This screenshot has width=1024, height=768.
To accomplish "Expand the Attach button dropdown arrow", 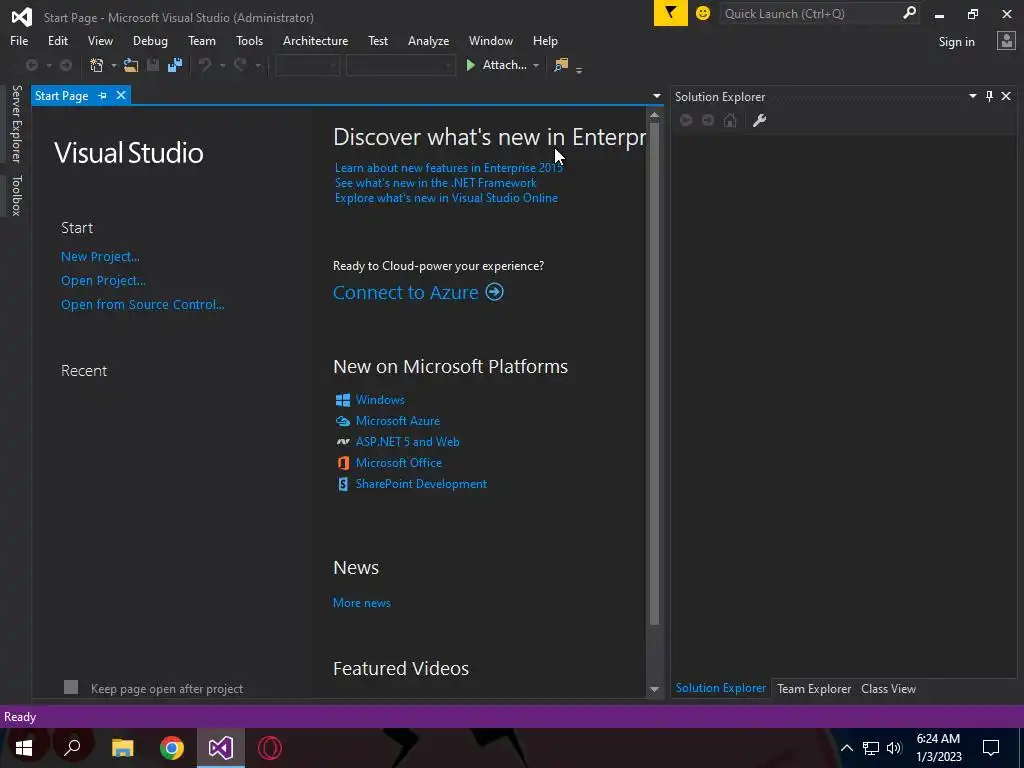I will pyautogui.click(x=536, y=65).
